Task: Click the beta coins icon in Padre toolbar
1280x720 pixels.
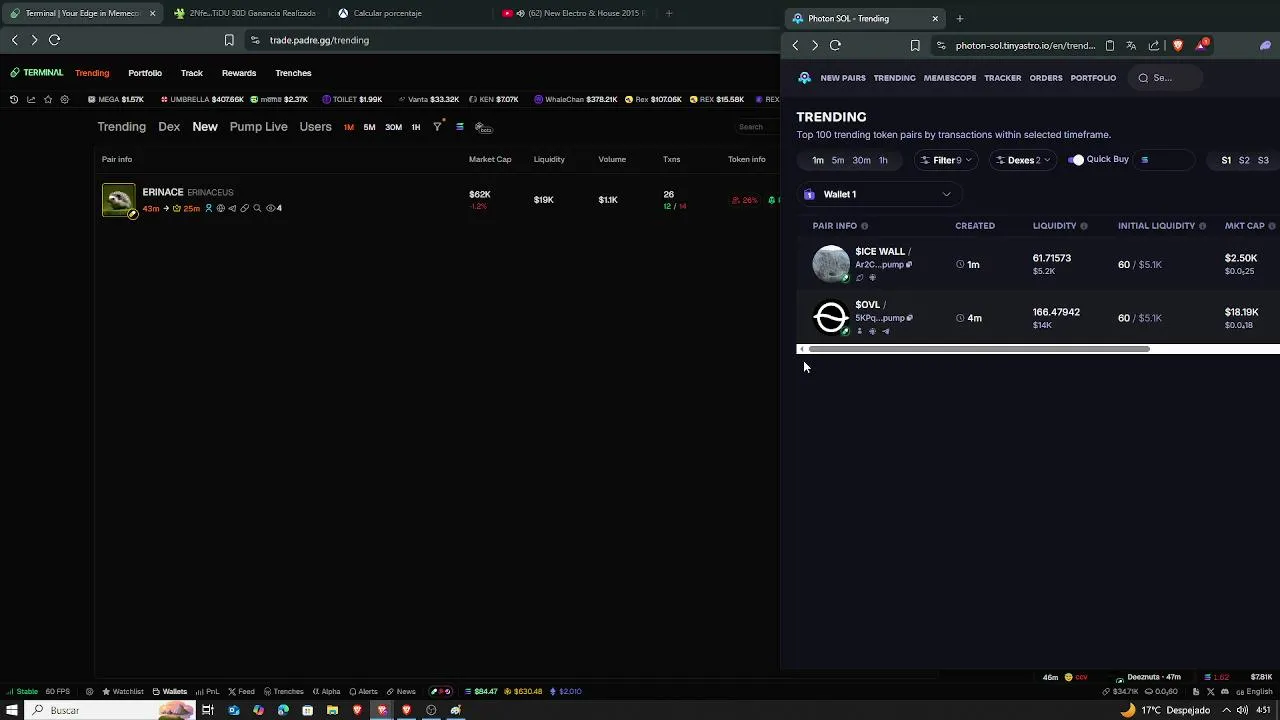Action: click(483, 127)
